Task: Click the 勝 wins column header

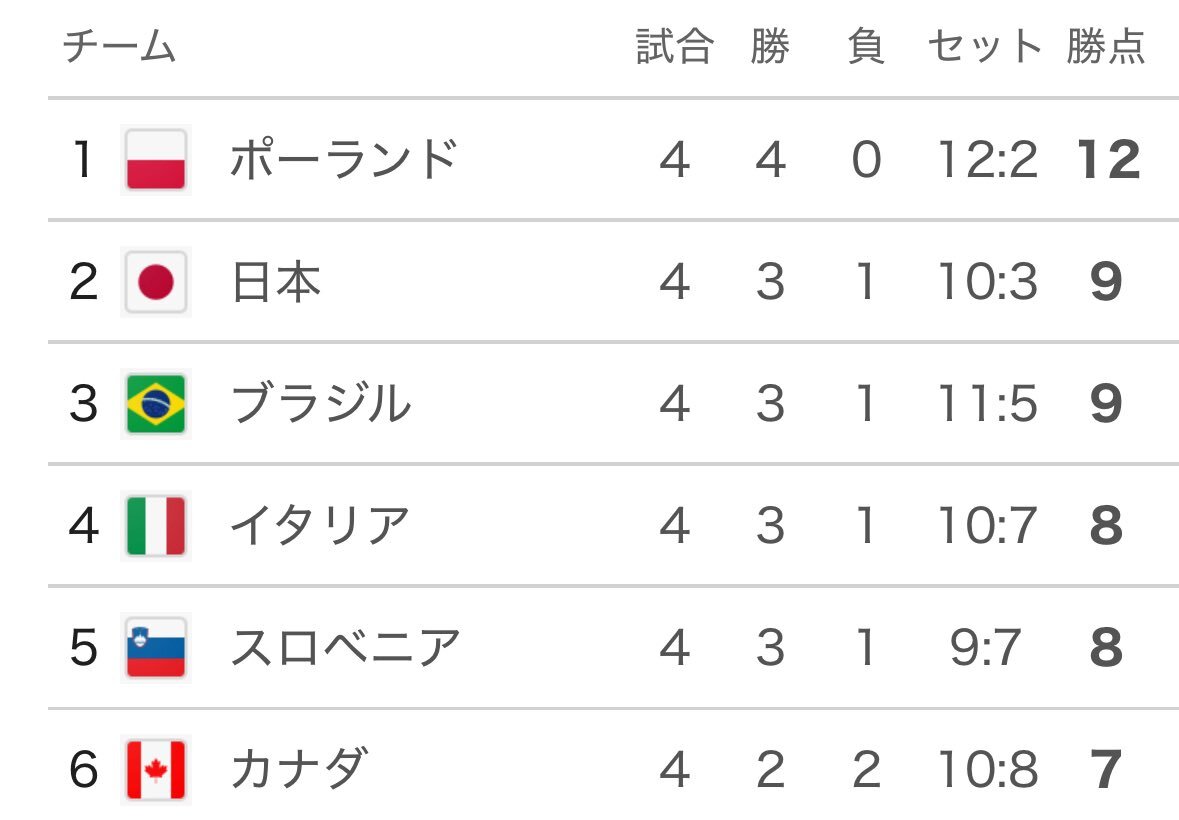Action: tap(771, 47)
